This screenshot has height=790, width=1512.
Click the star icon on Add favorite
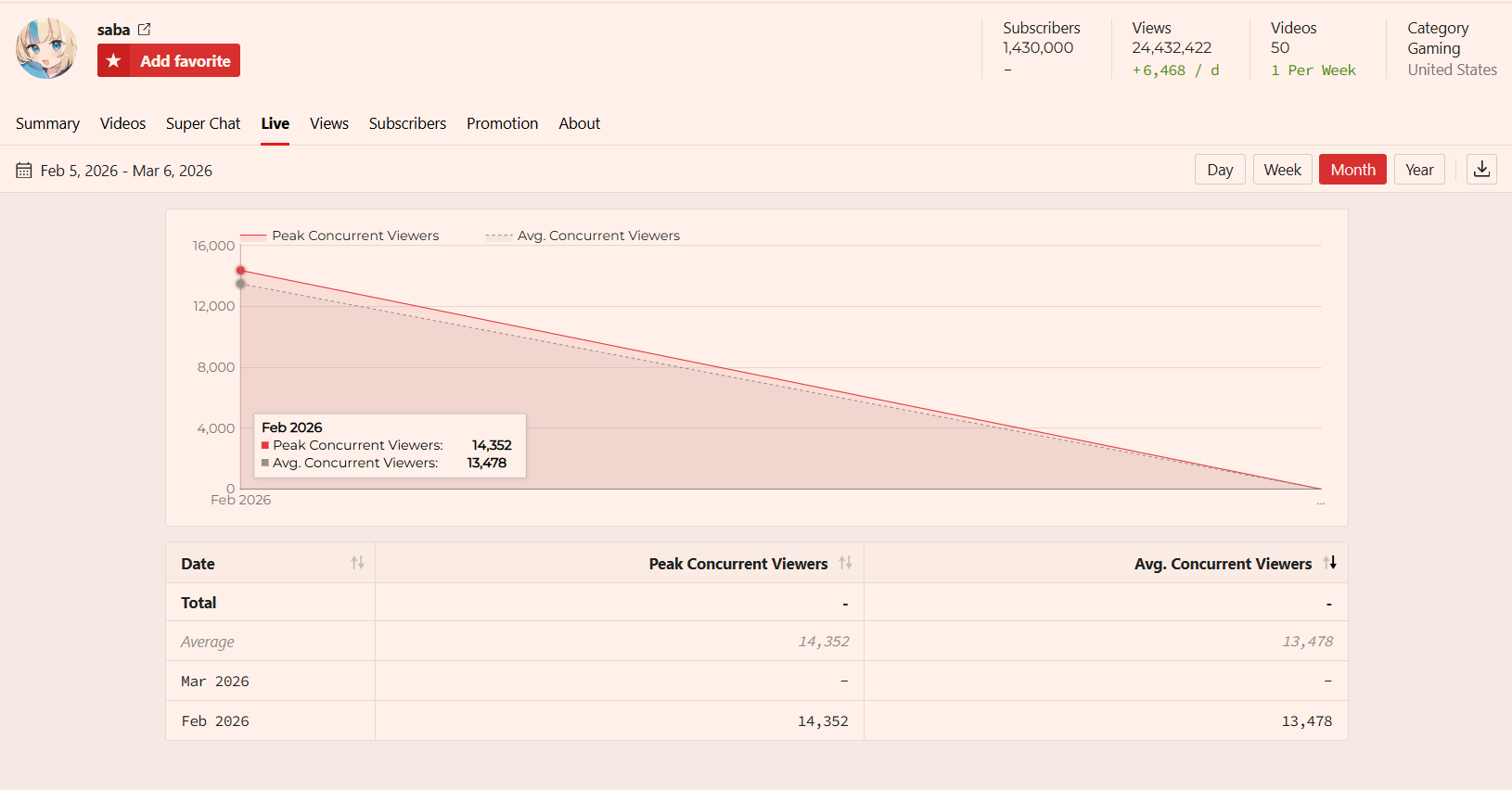tap(113, 60)
